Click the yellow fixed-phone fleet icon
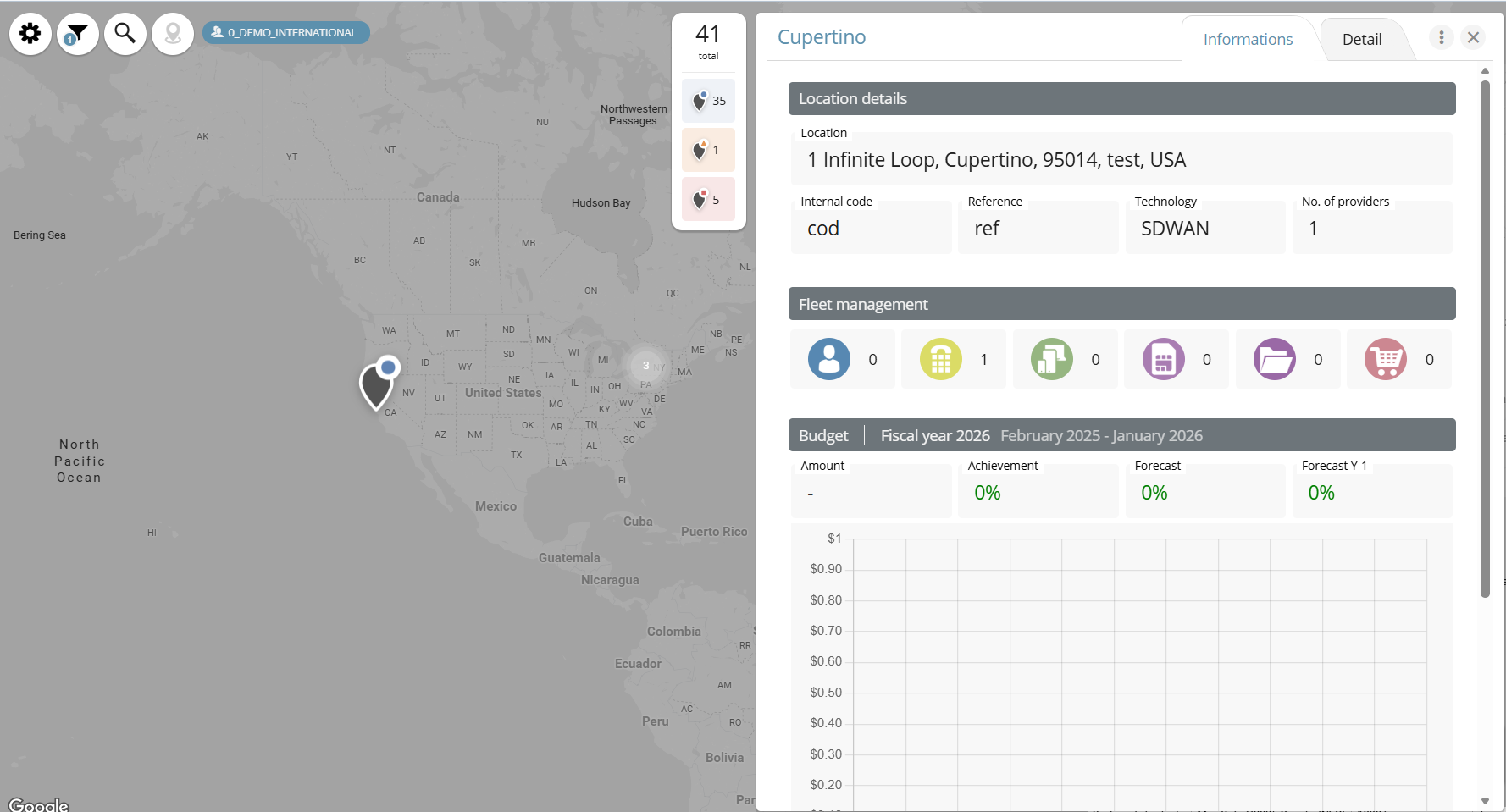 click(940, 359)
